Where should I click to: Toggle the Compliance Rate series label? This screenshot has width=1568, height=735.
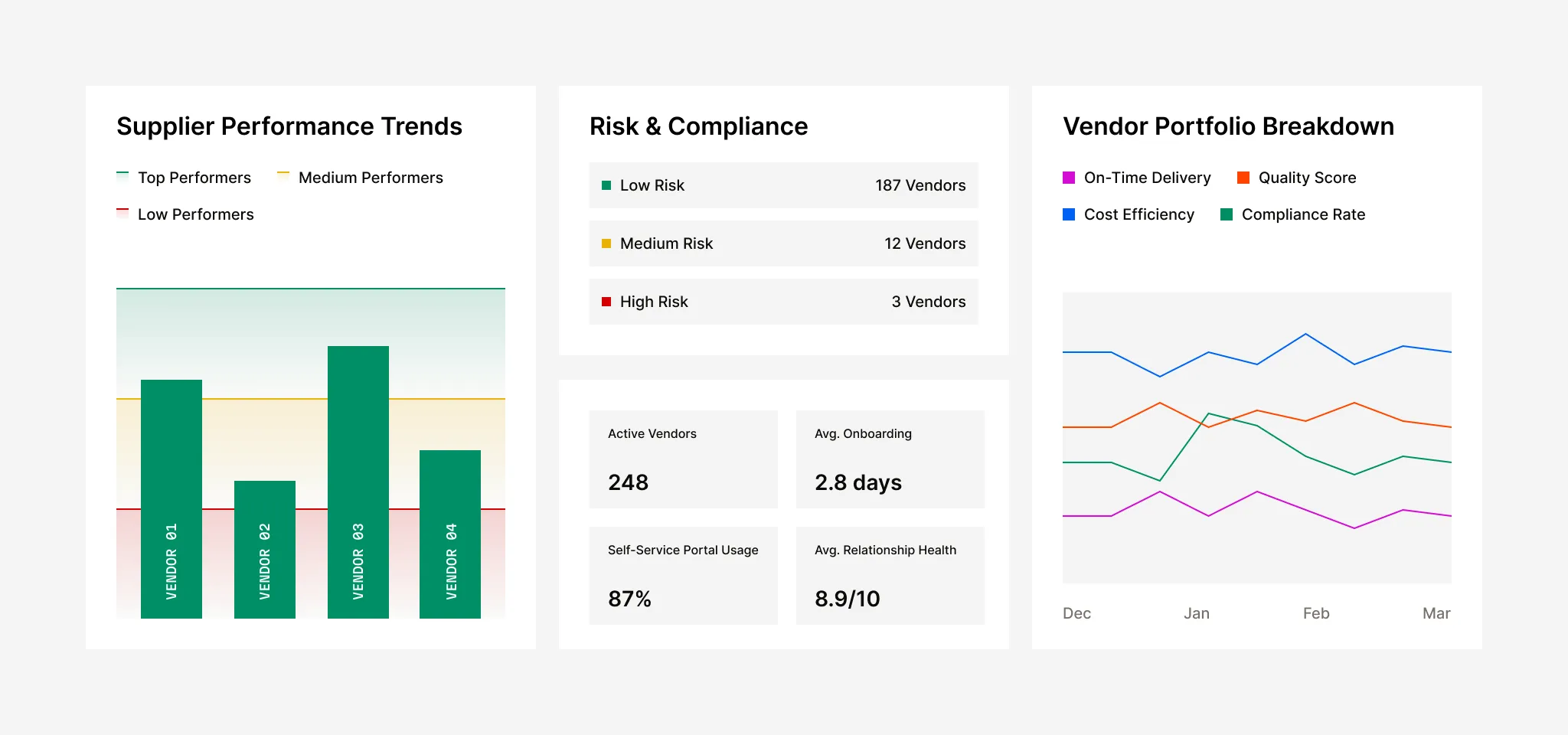[1303, 214]
